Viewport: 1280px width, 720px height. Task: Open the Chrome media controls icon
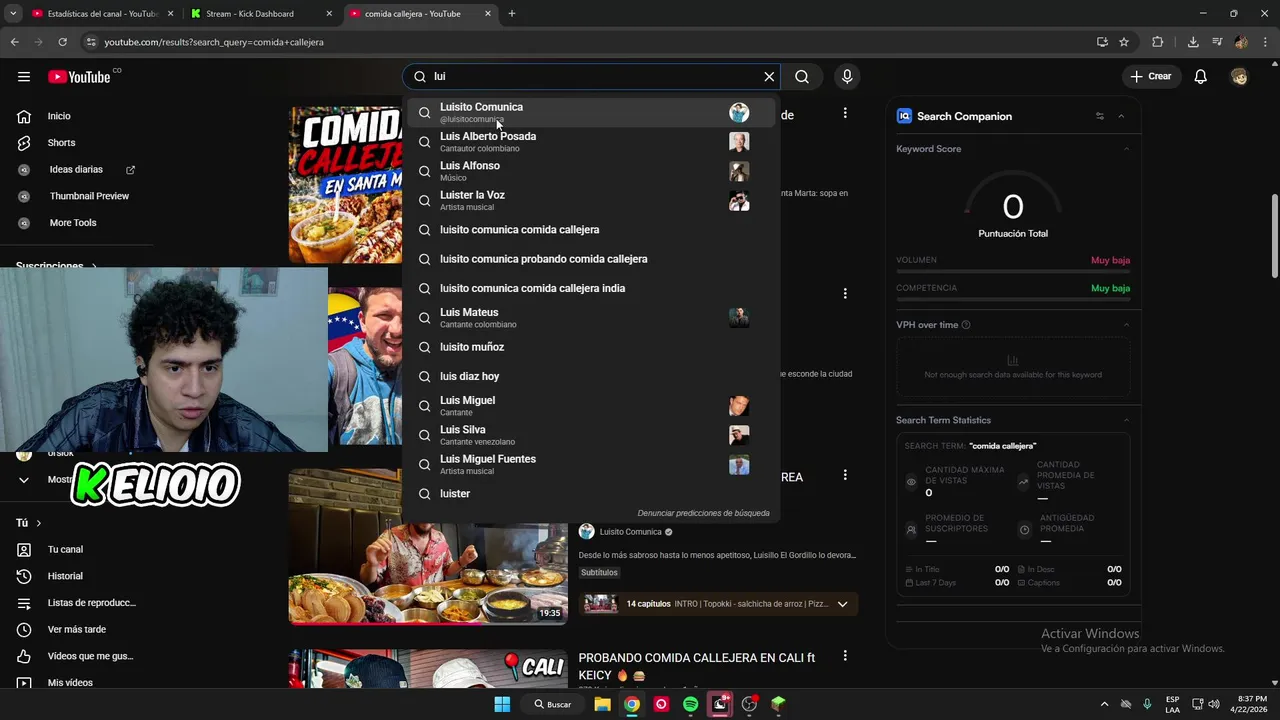click(1217, 42)
